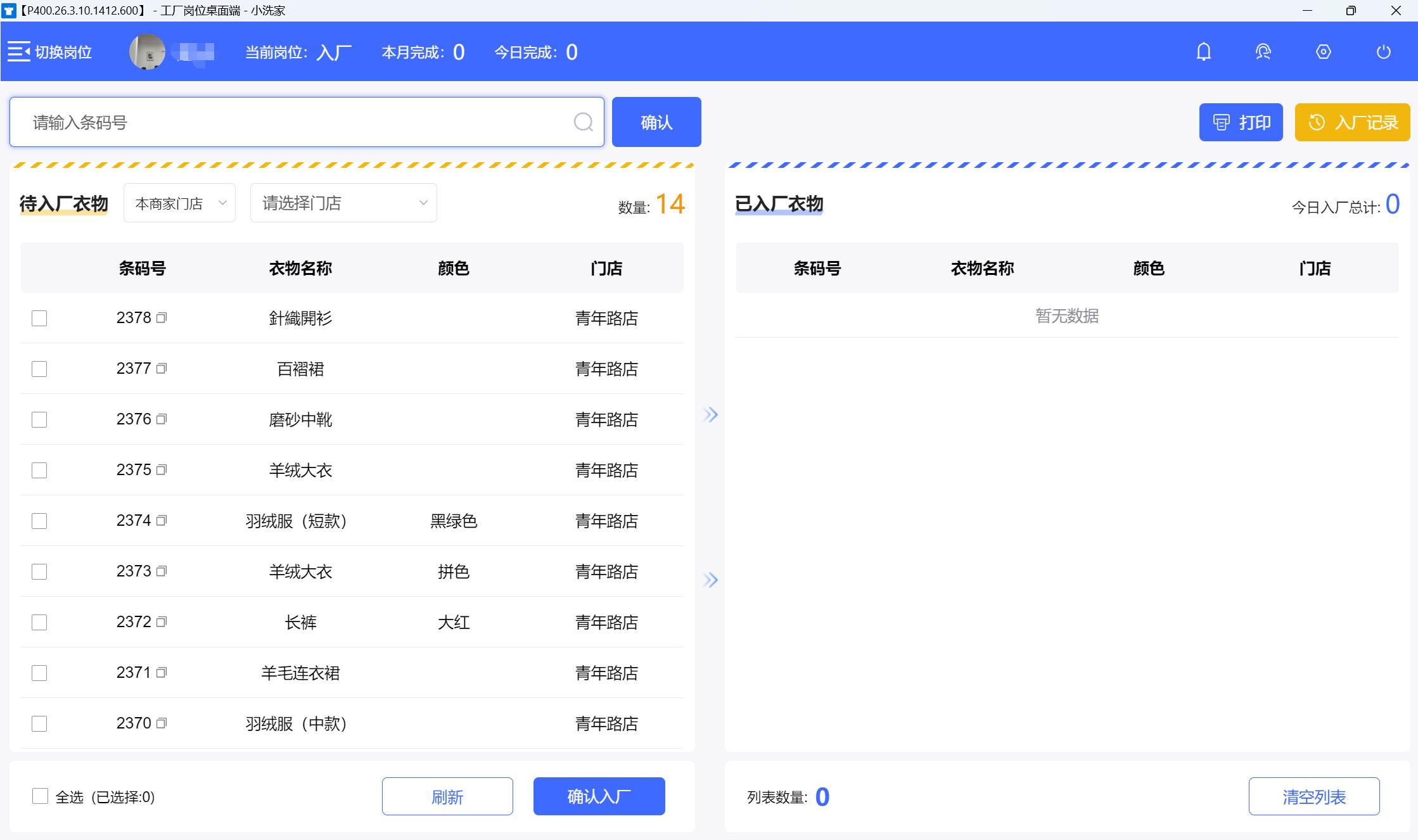Click upper double-arrow transfer icon
Image resolution: width=1418 pixels, height=840 pixels.
point(710,415)
